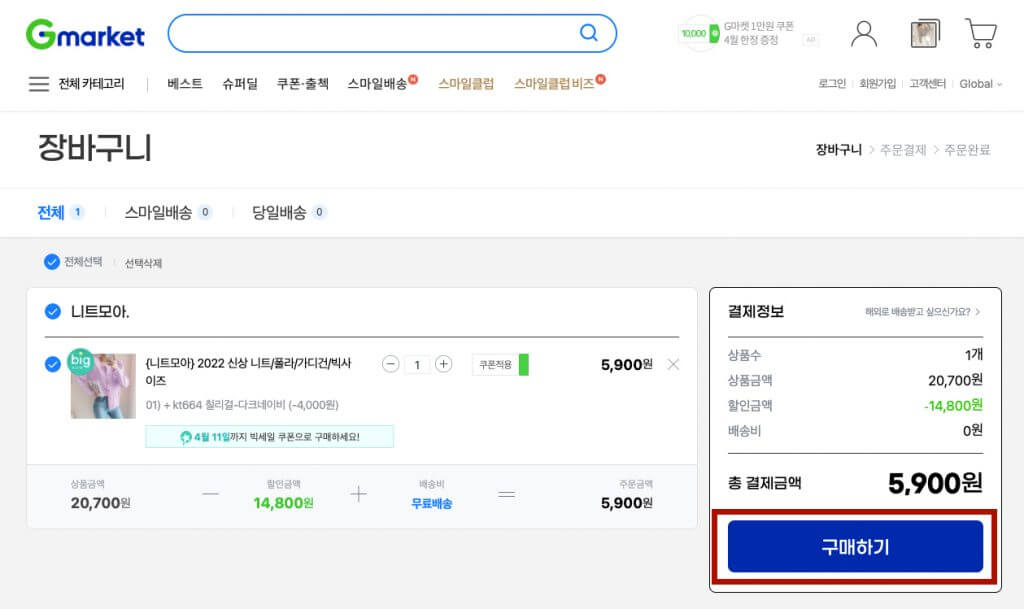Remove the item with X icon

673,364
